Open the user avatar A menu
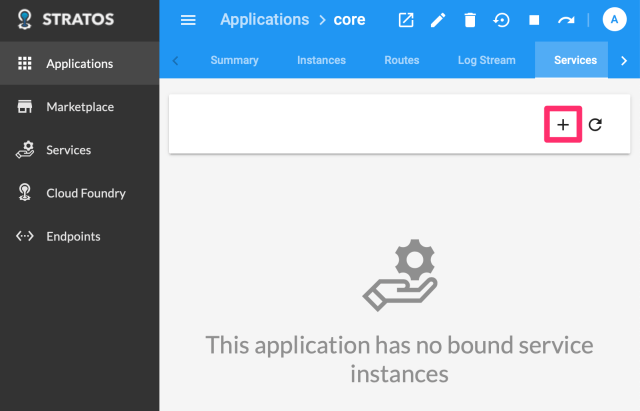 (x=613, y=20)
